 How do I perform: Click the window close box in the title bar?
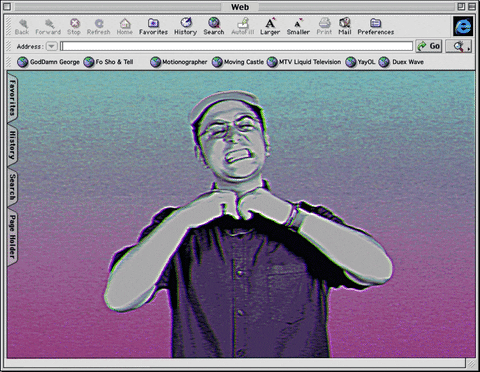tap(7, 6)
